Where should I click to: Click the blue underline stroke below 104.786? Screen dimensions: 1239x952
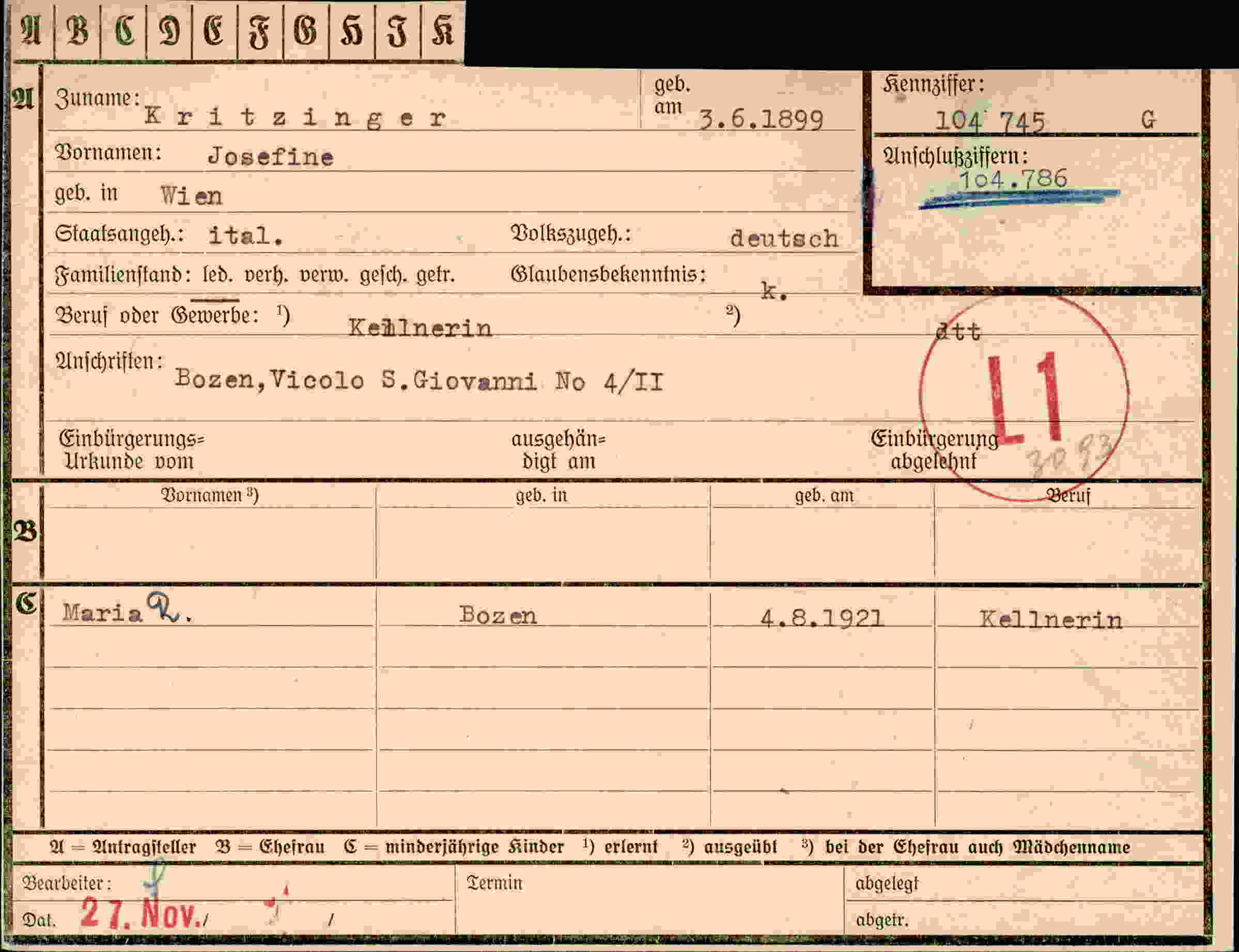point(1019,198)
